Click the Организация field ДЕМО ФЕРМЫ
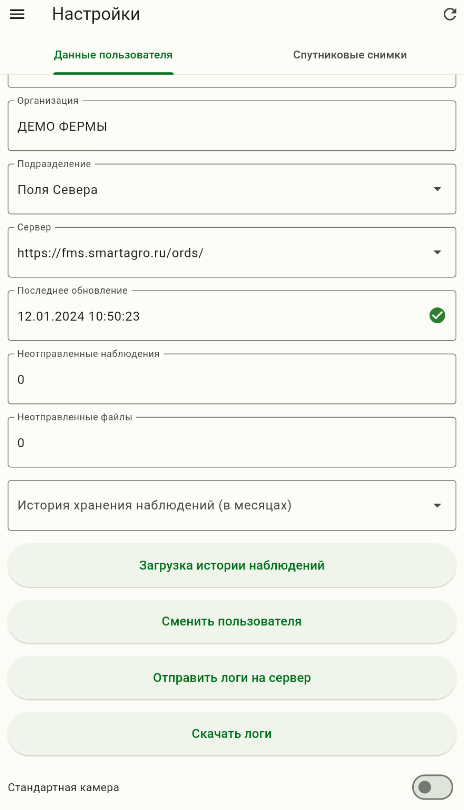 (232, 126)
